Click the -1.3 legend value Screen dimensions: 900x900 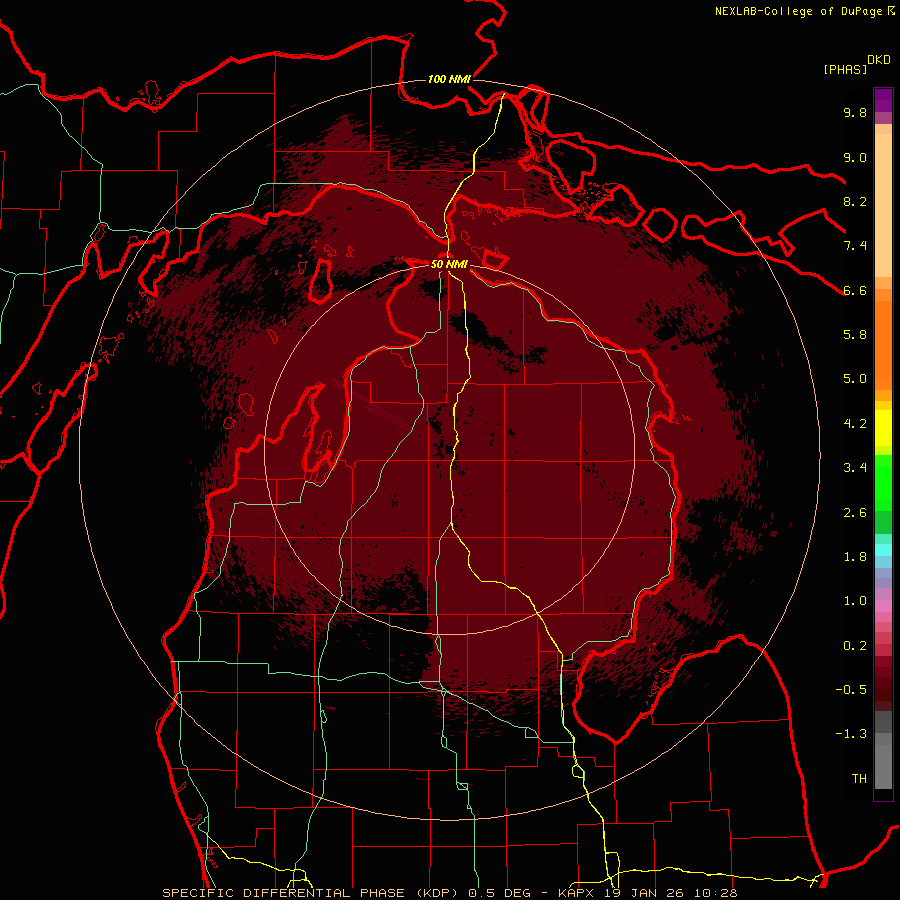pos(851,734)
